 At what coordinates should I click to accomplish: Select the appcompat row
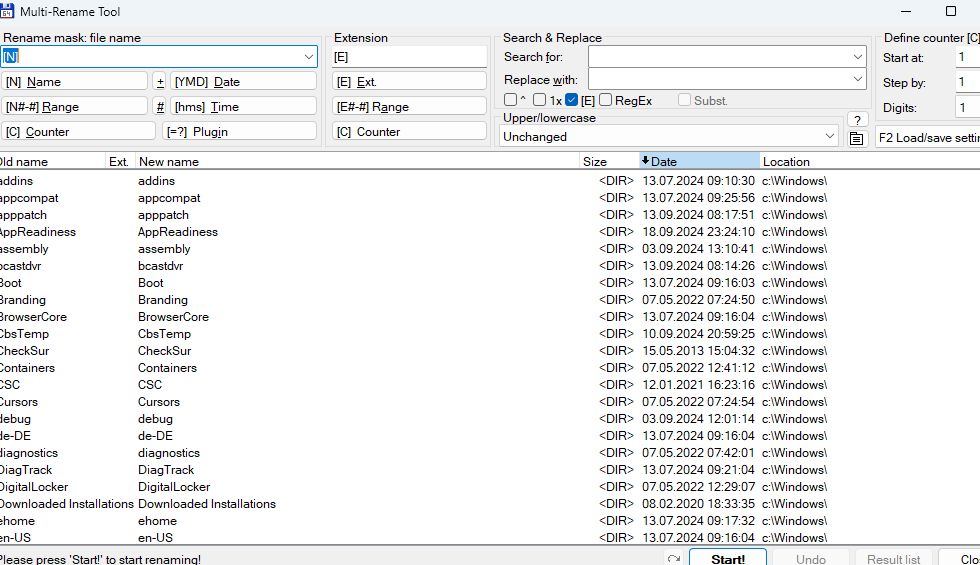click(x=490, y=198)
